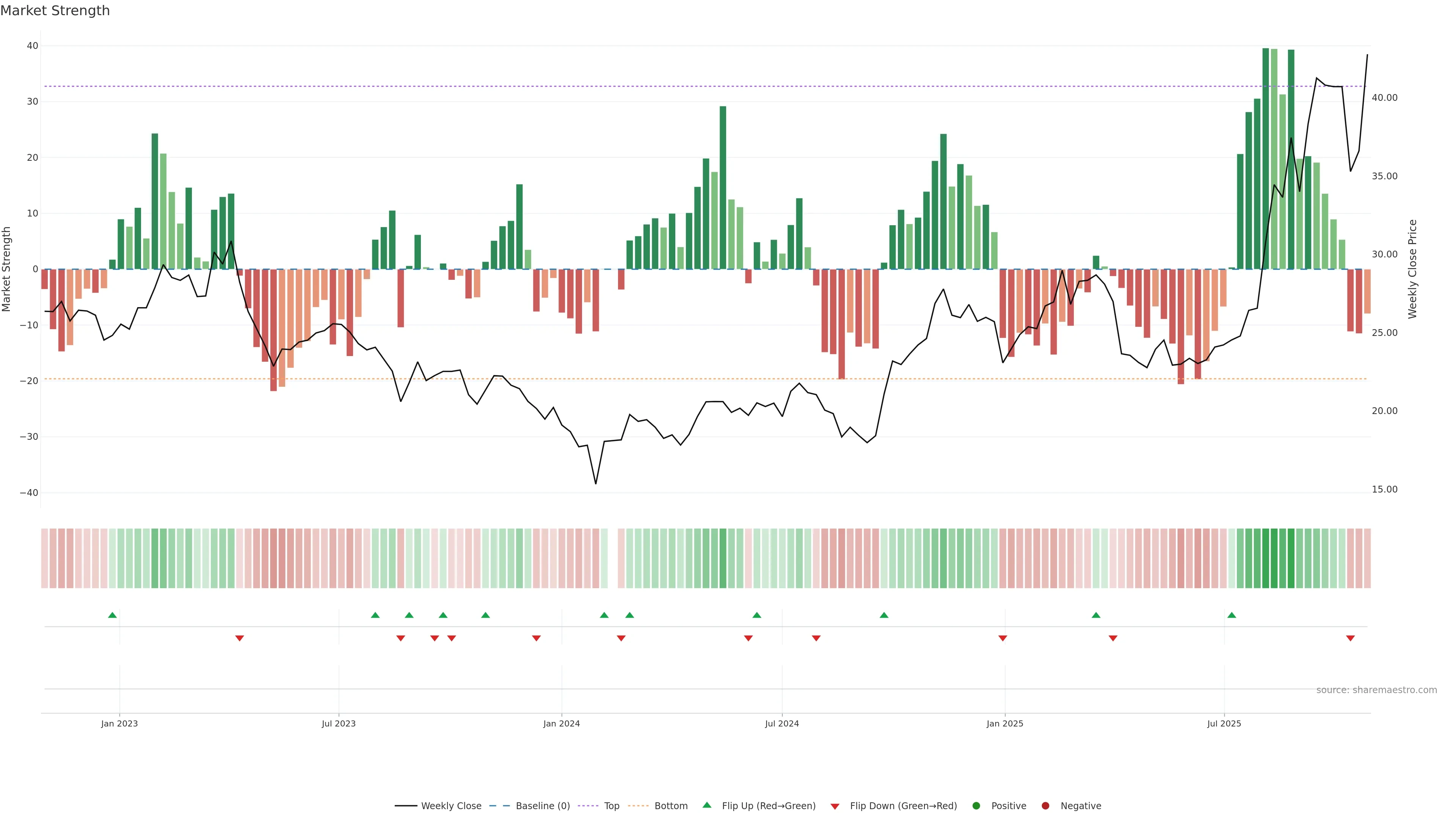Click the Flip Down marker just before Jan 2025
Image resolution: width=1456 pixels, height=819 pixels.
[1003, 638]
